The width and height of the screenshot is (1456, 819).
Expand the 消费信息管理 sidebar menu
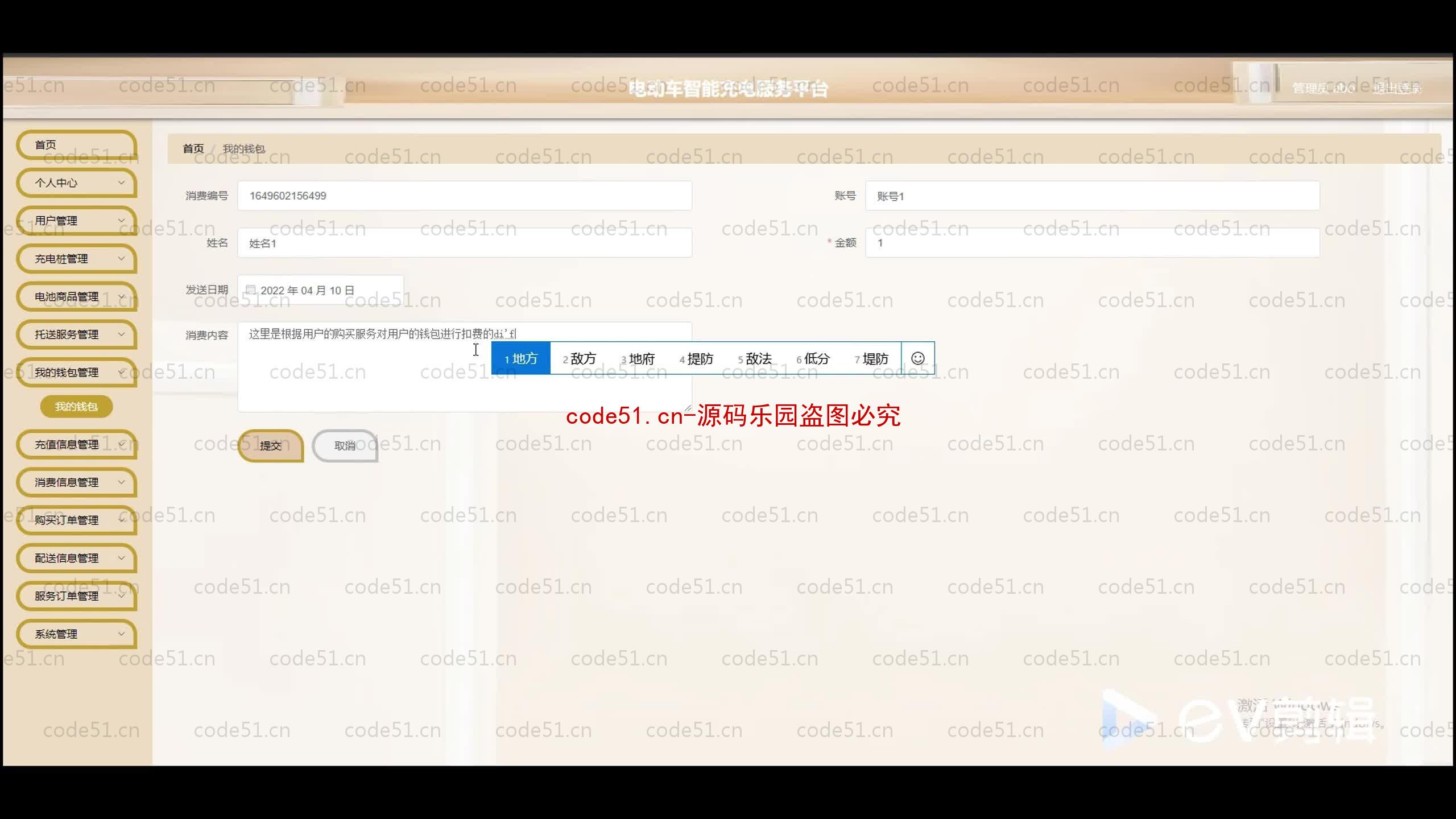pyautogui.click(x=77, y=482)
